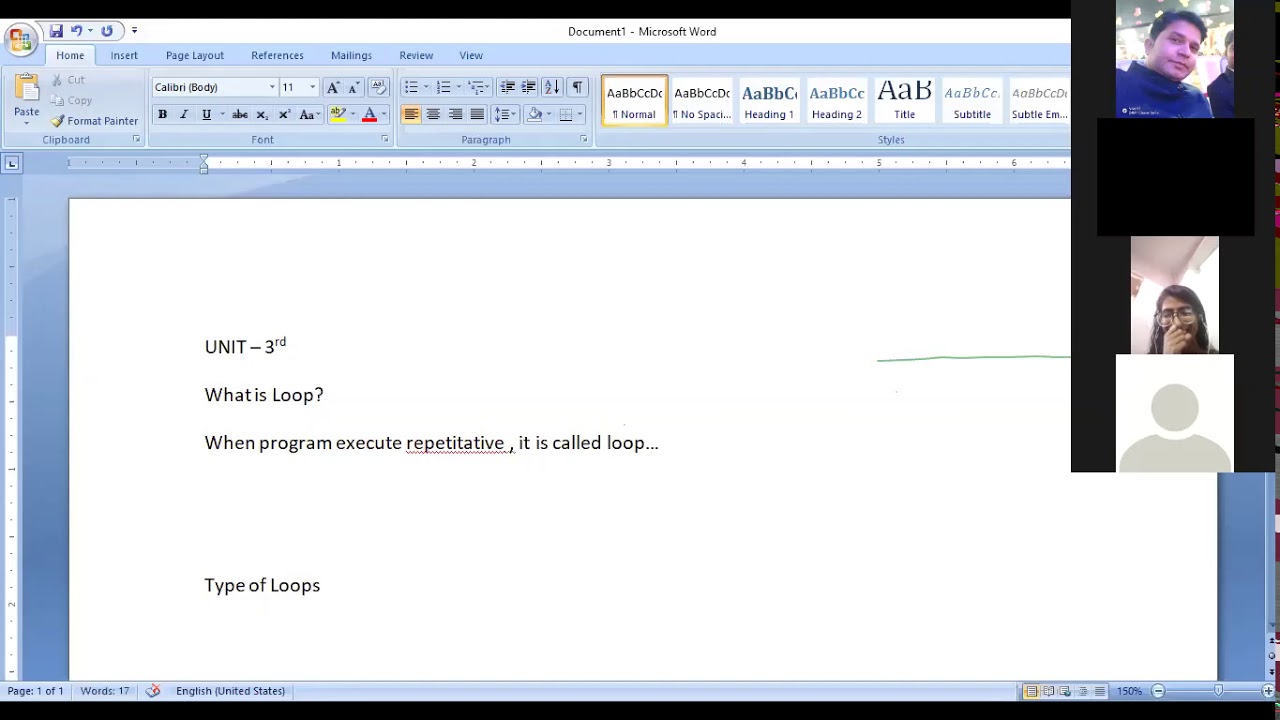Toggle underline formatting

point(206,115)
